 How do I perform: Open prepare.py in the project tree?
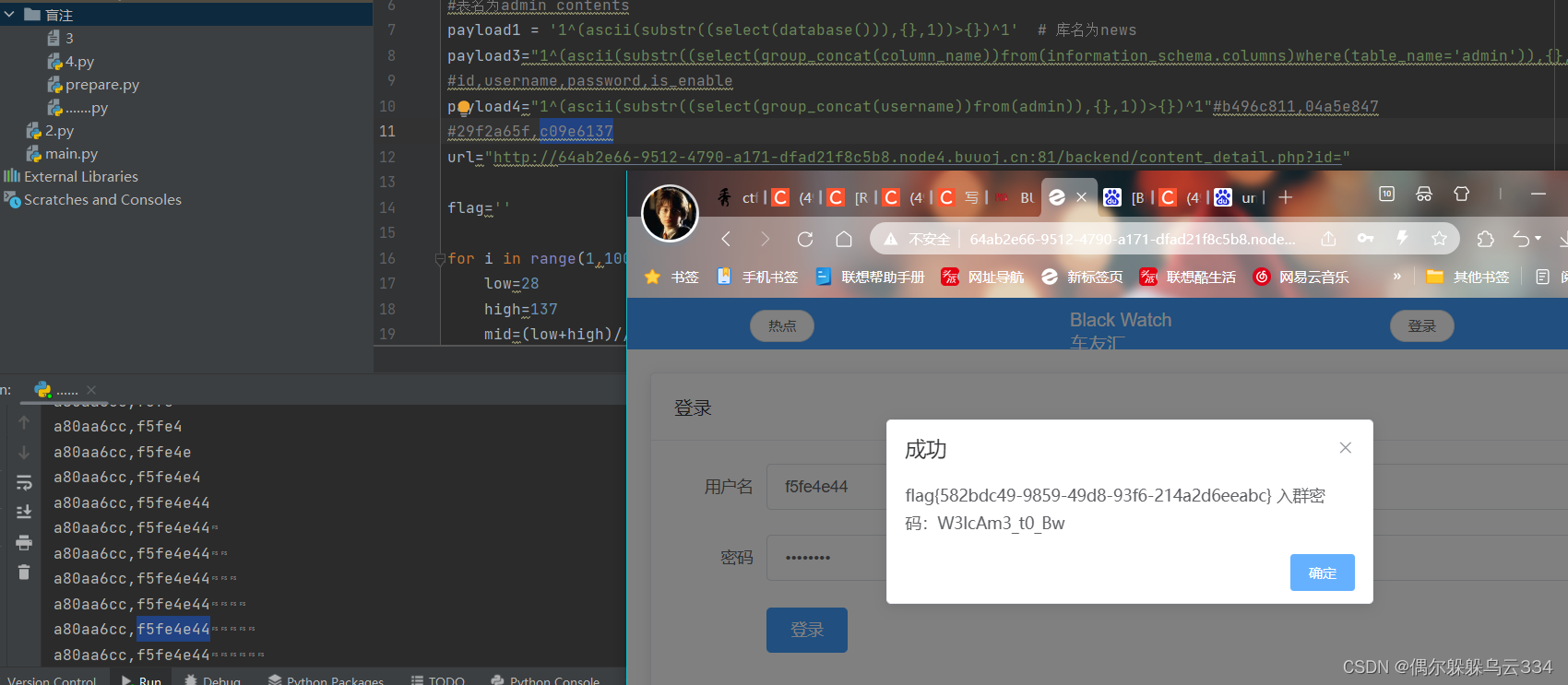point(93,85)
